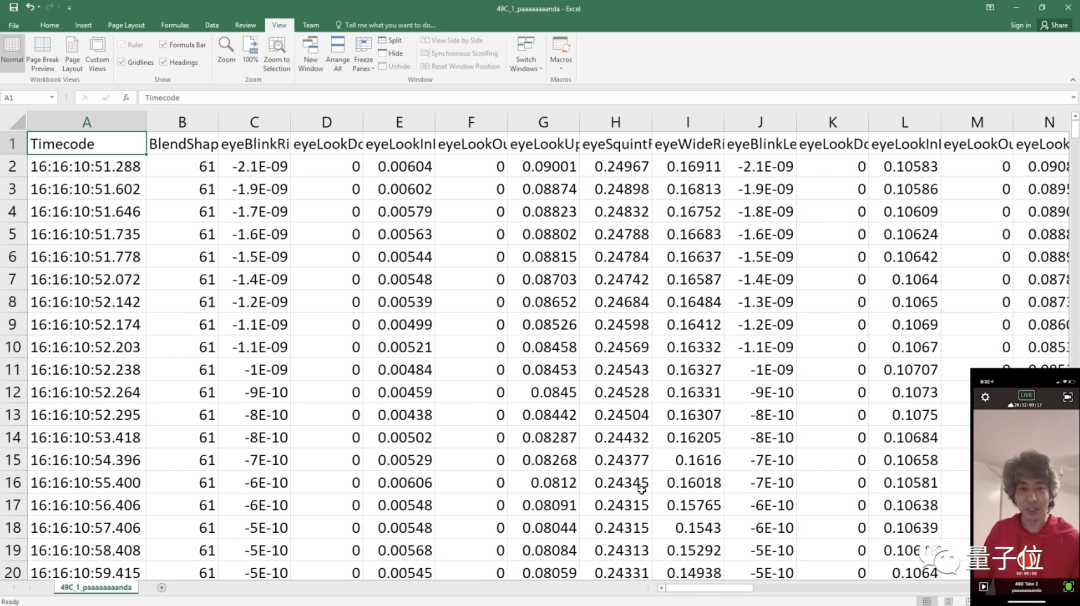Select the 49C_1_paaaaaaanda sheet tab

(96, 587)
